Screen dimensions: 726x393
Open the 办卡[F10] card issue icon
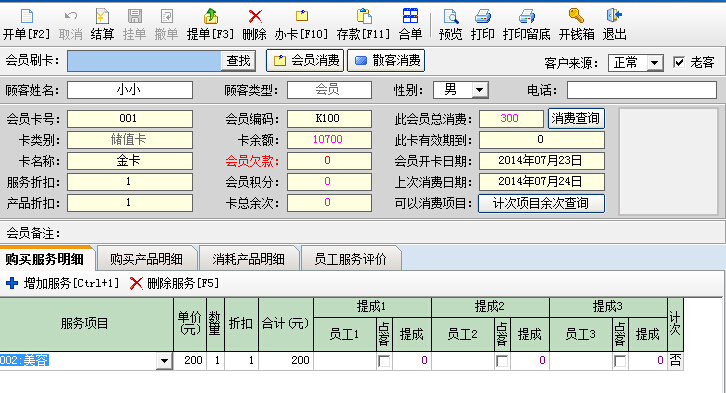click(301, 17)
